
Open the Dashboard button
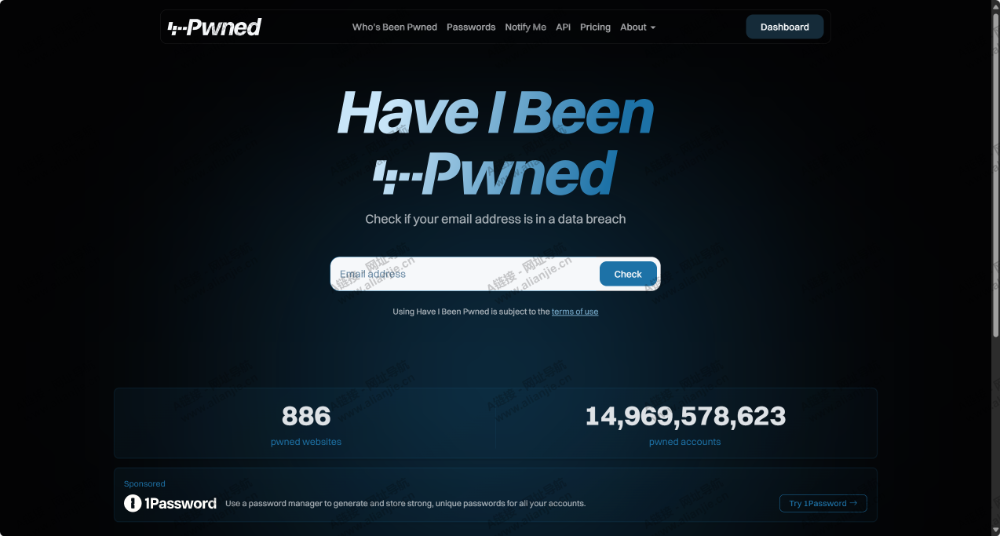[x=784, y=27]
